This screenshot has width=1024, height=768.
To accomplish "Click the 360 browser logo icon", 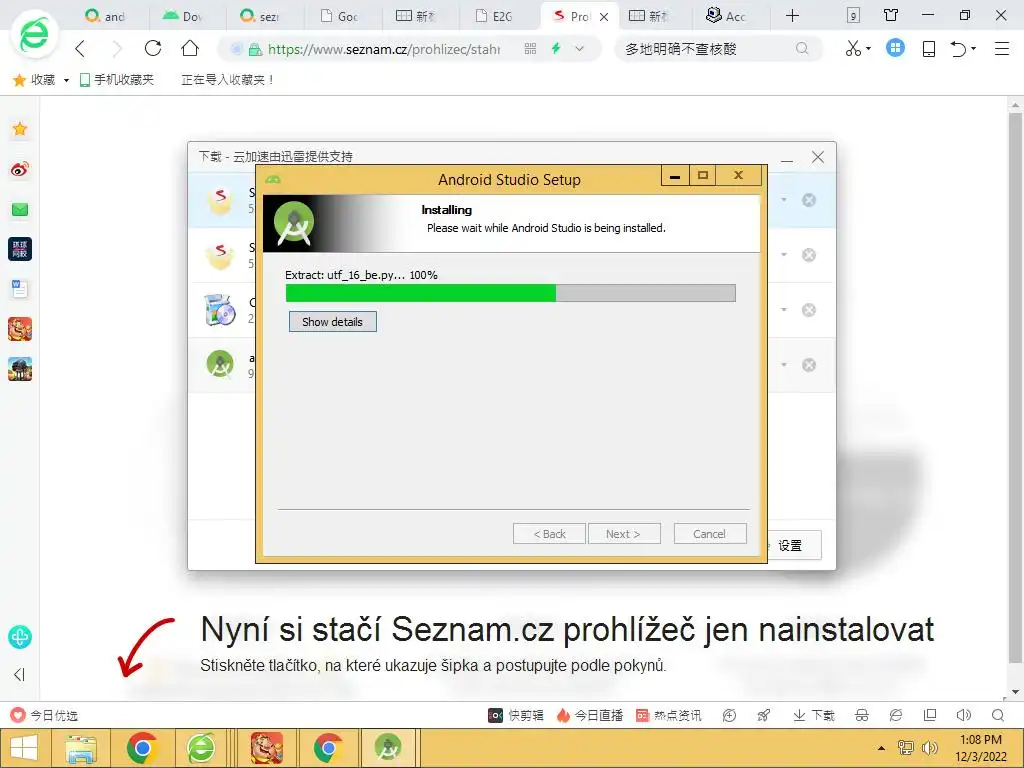I will [x=34, y=35].
